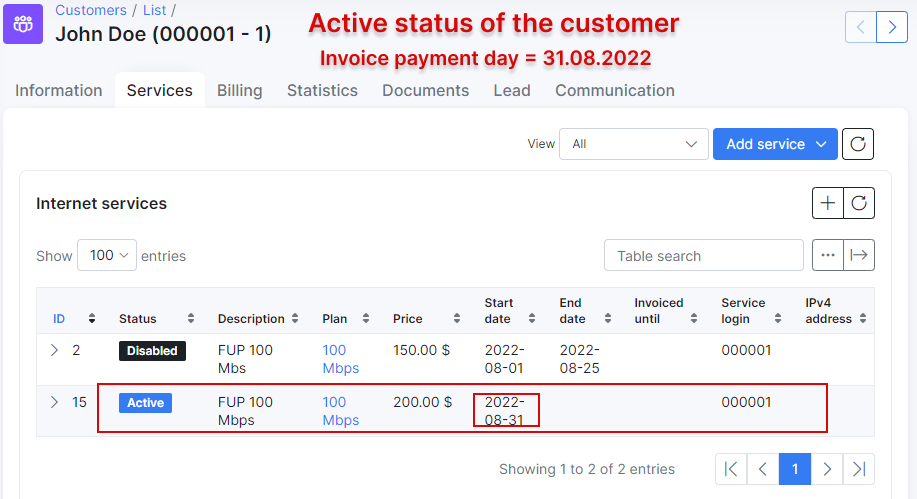917x499 pixels.
Task: Click the table export arrow icon
Action: tap(859, 255)
